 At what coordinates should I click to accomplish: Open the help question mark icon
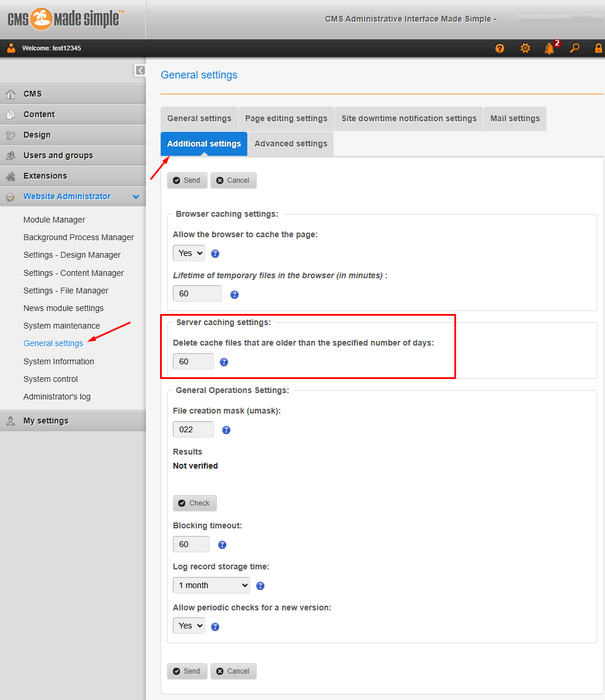tap(500, 48)
